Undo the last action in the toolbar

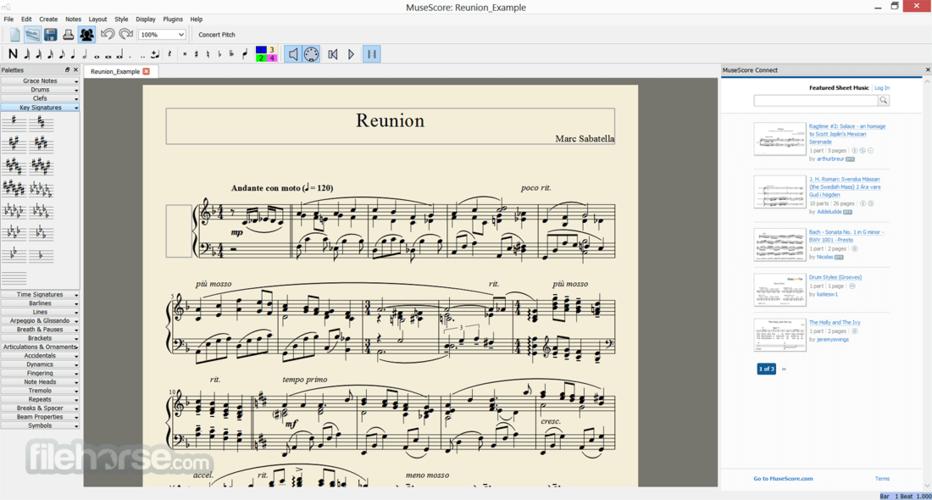pyautogui.click(x=107, y=34)
